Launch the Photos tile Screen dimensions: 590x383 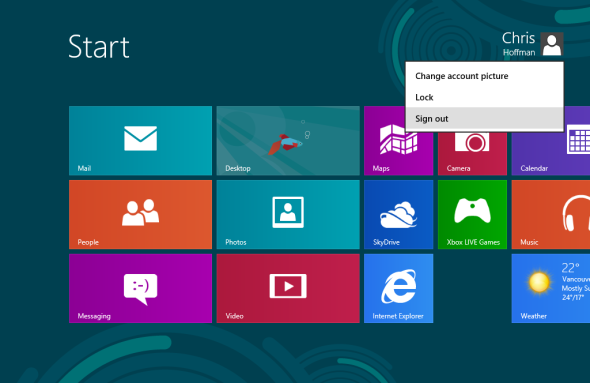pos(288,214)
